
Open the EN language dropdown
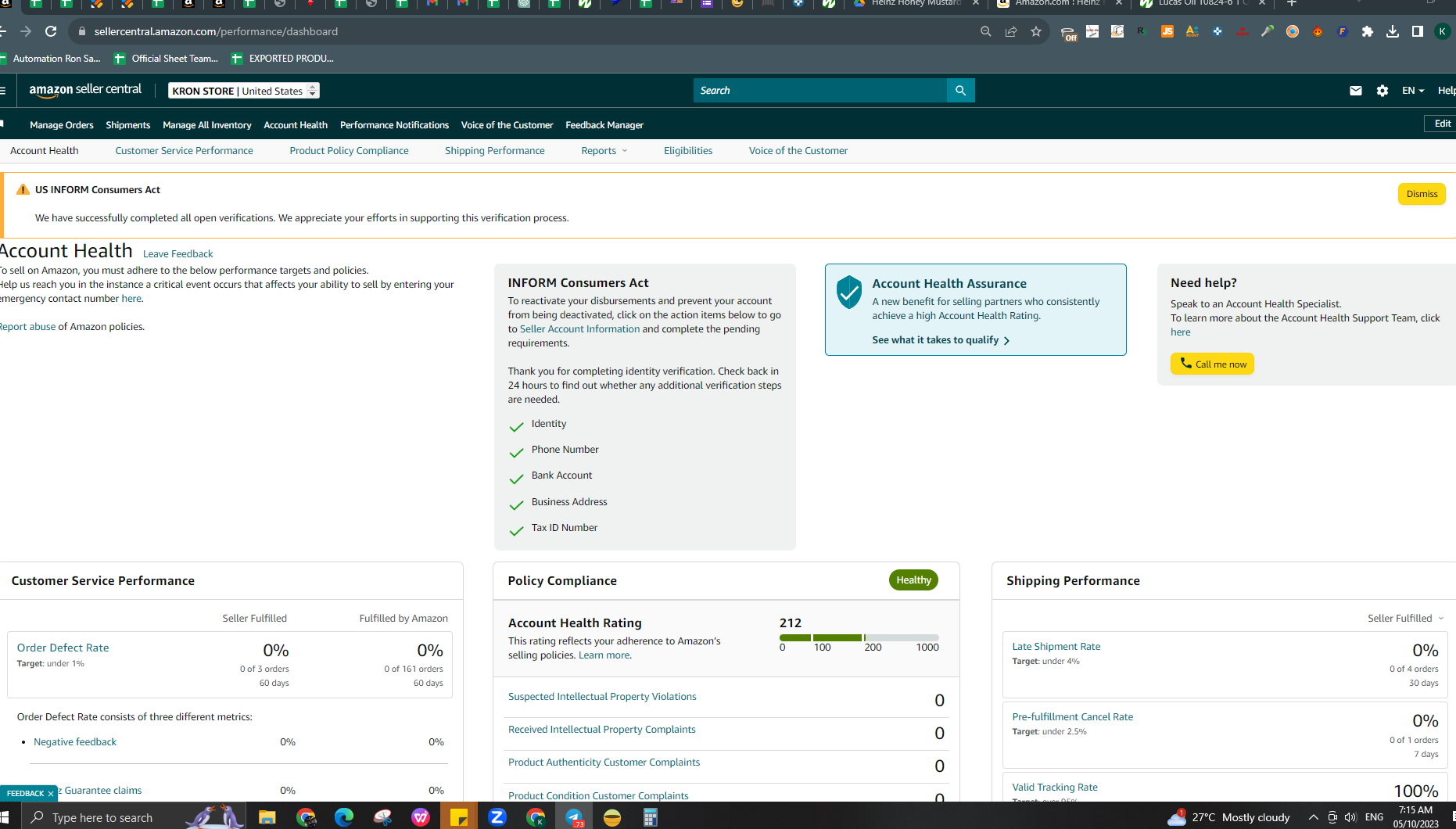(1413, 91)
